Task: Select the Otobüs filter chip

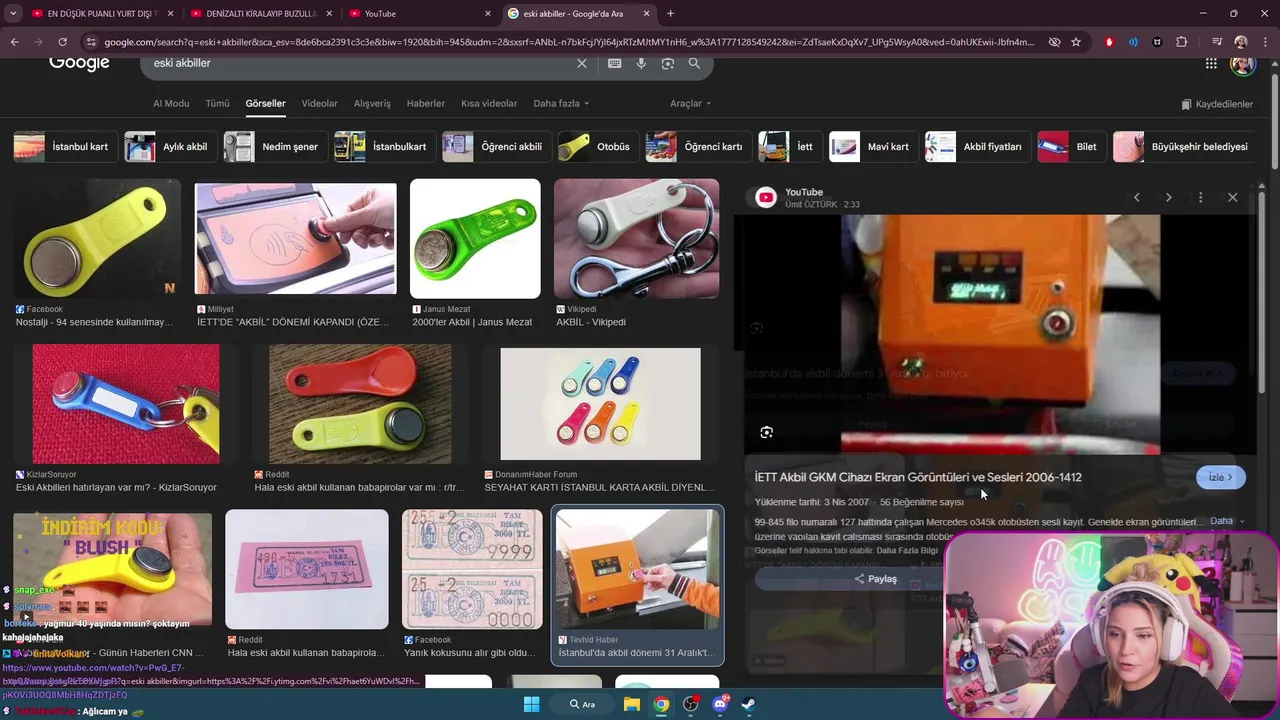Action: point(596,147)
